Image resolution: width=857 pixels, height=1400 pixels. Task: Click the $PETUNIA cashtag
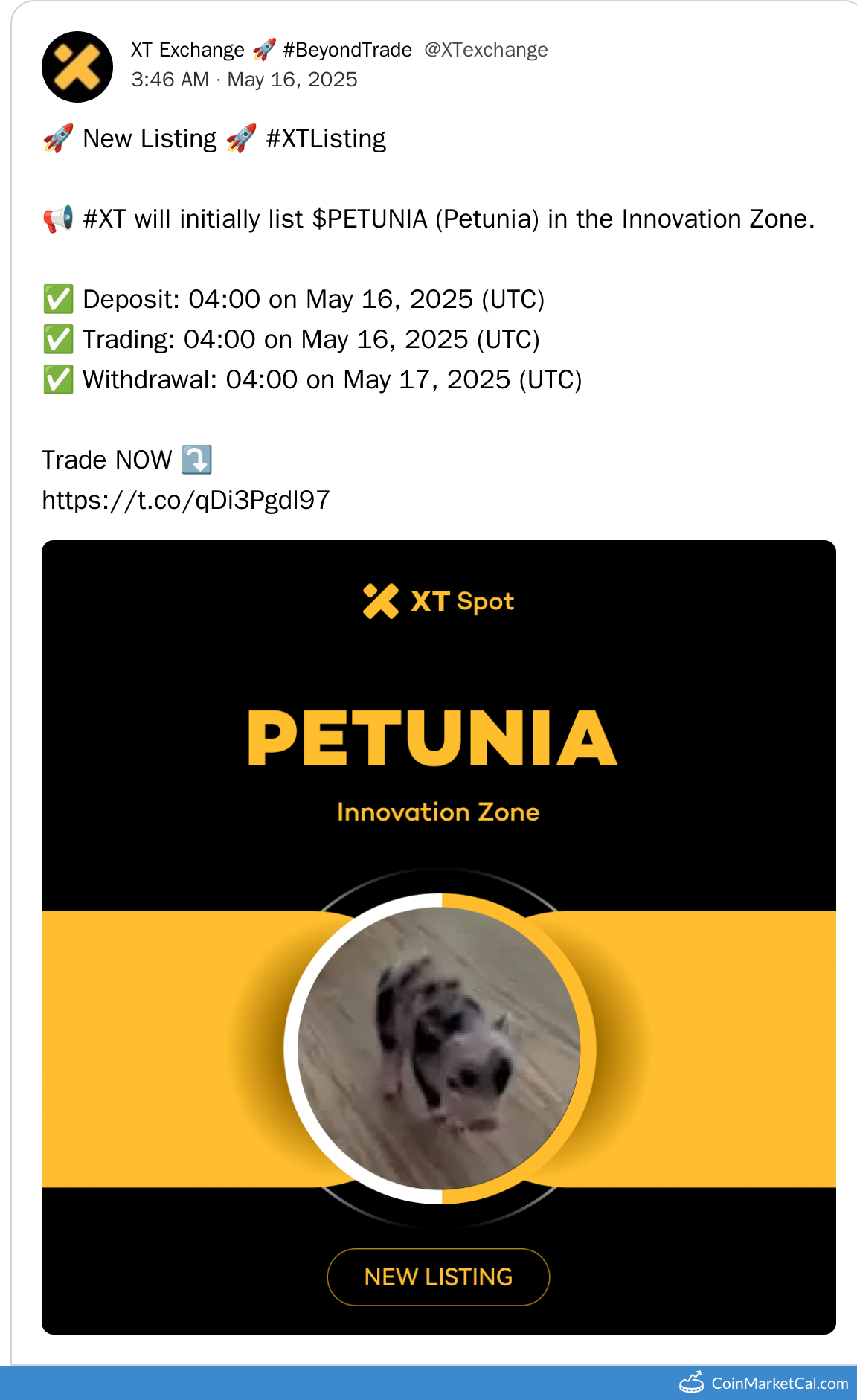pyautogui.click(x=370, y=219)
